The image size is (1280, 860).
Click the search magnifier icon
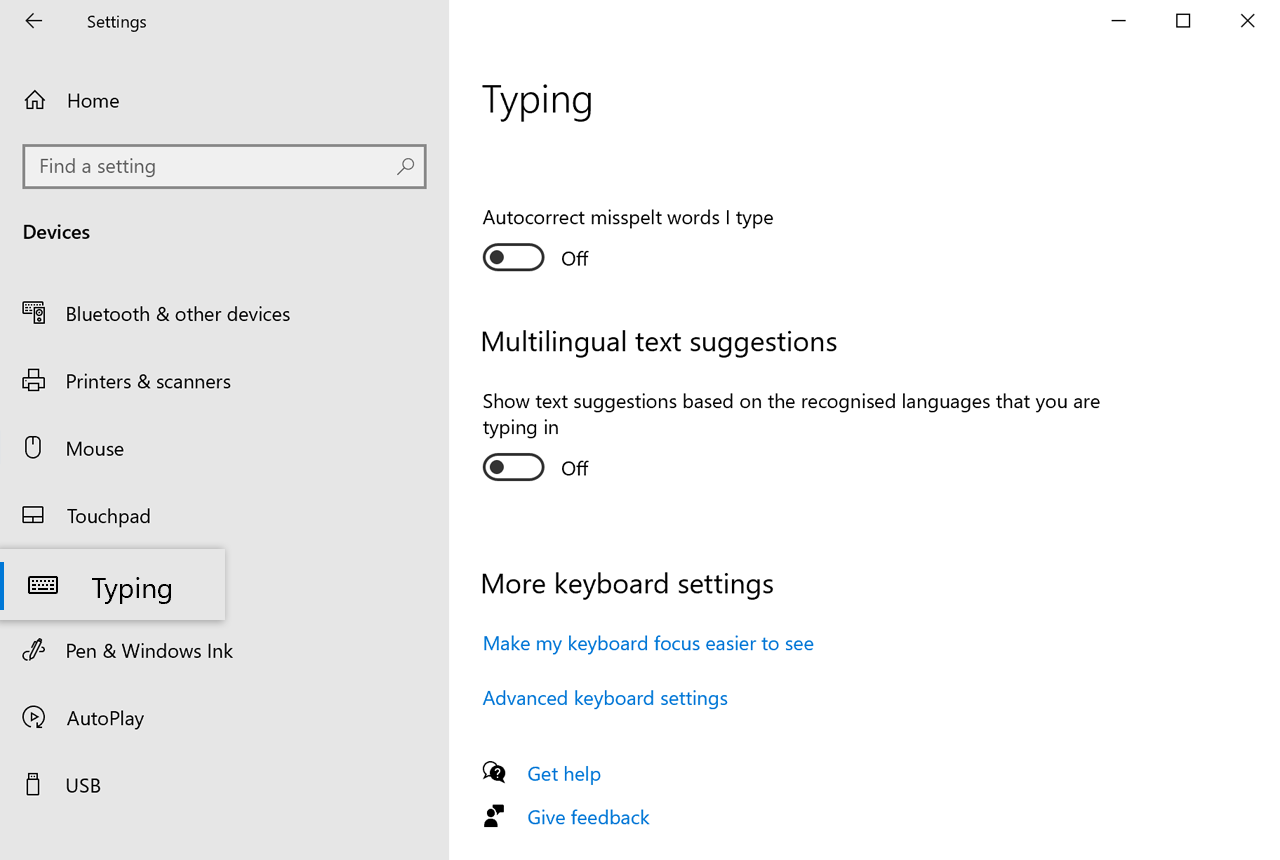tap(405, 167)
